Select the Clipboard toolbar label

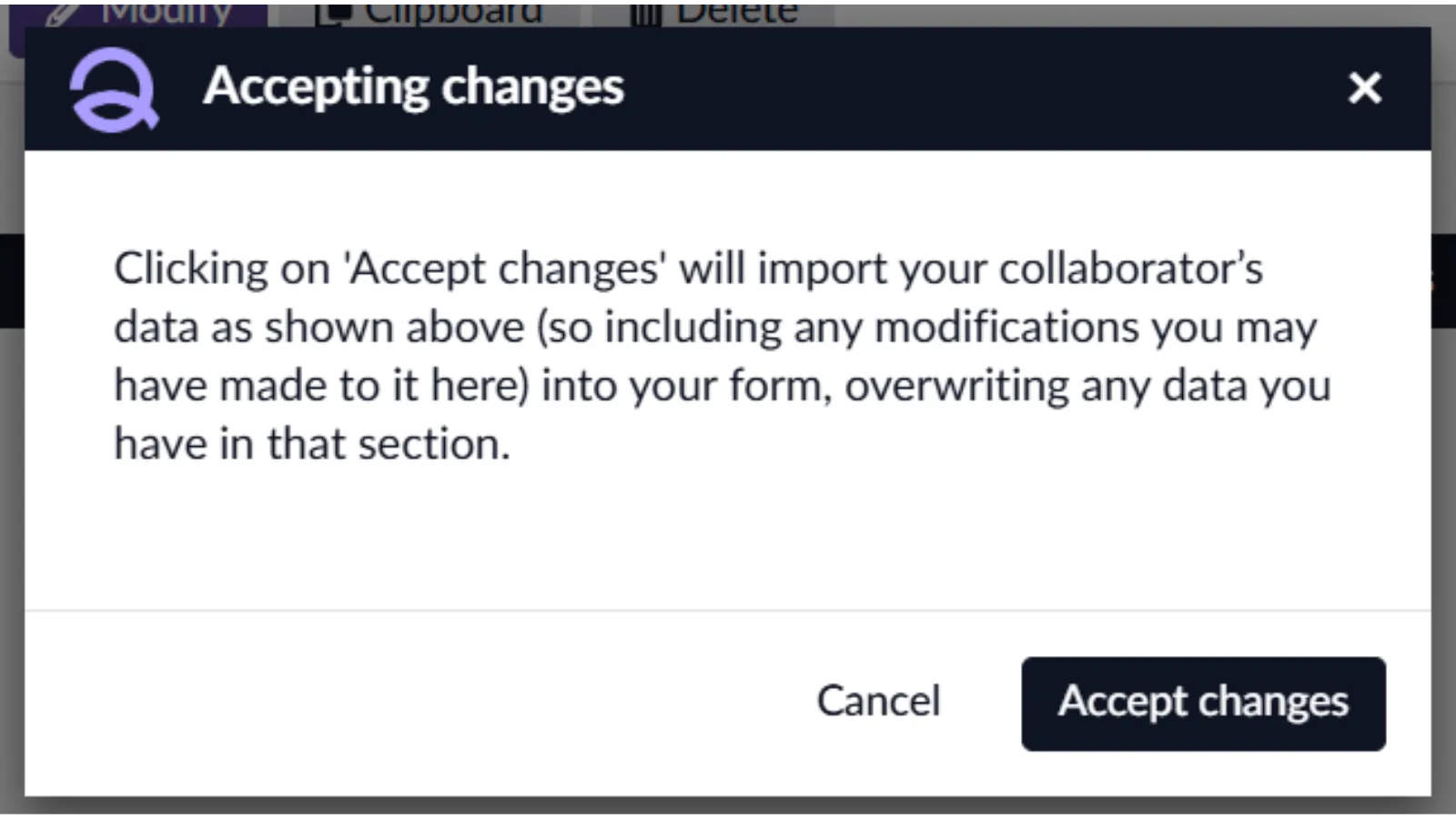(x=453, y=13)
